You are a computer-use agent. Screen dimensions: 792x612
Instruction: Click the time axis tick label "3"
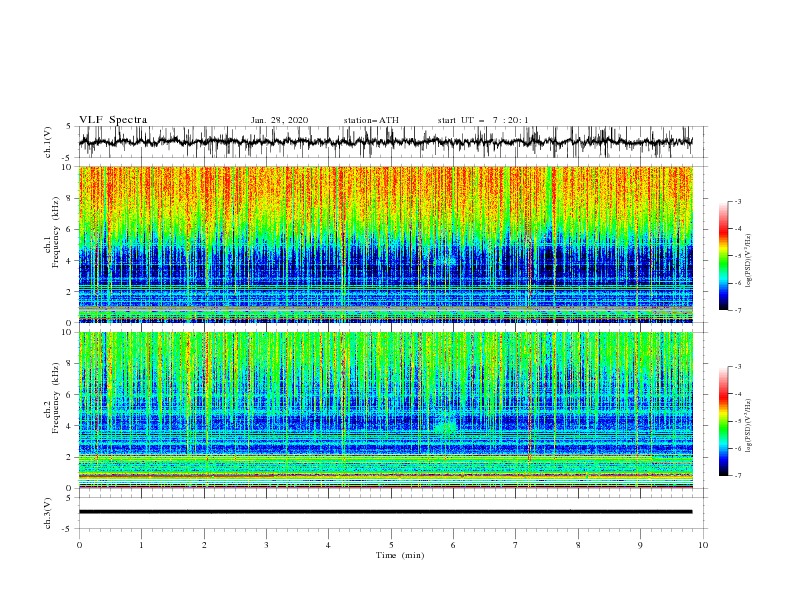(x=266, y=545)
